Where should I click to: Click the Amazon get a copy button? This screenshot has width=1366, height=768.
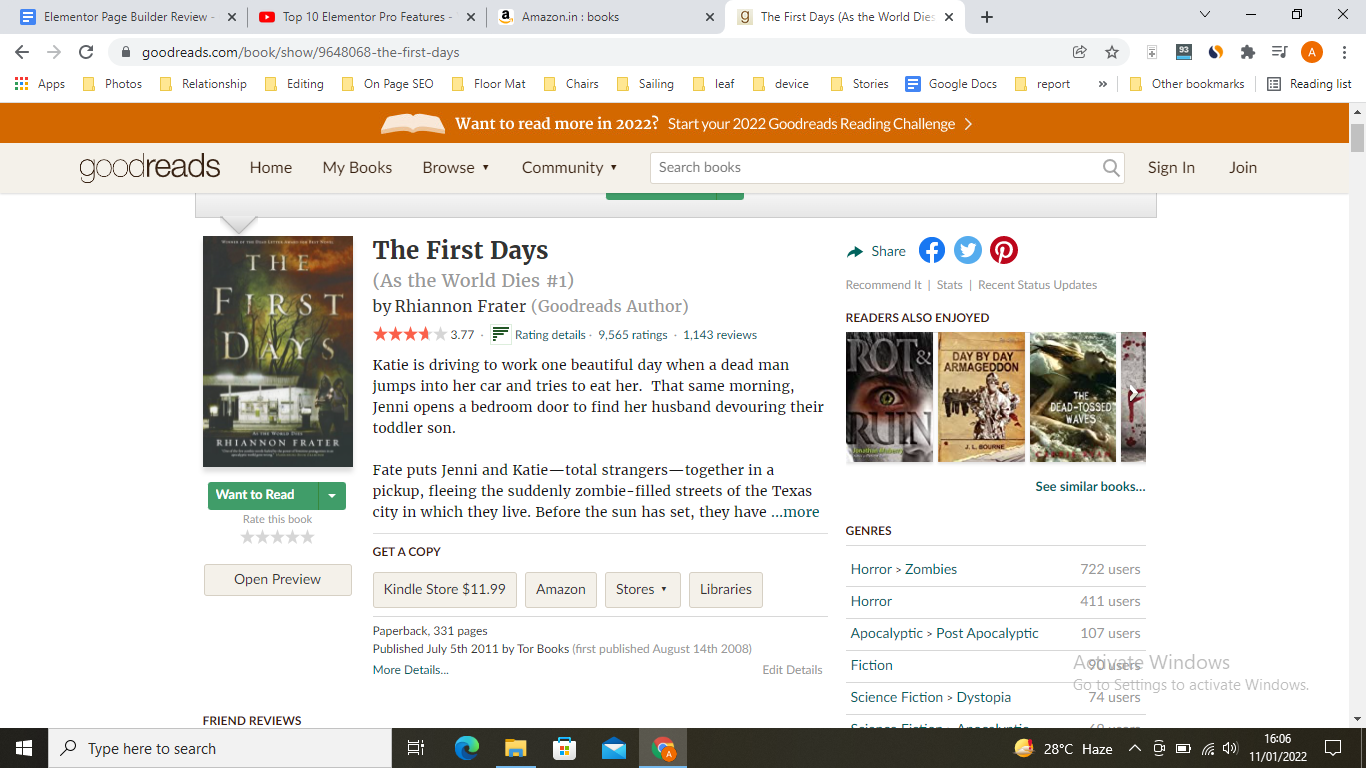561,590
